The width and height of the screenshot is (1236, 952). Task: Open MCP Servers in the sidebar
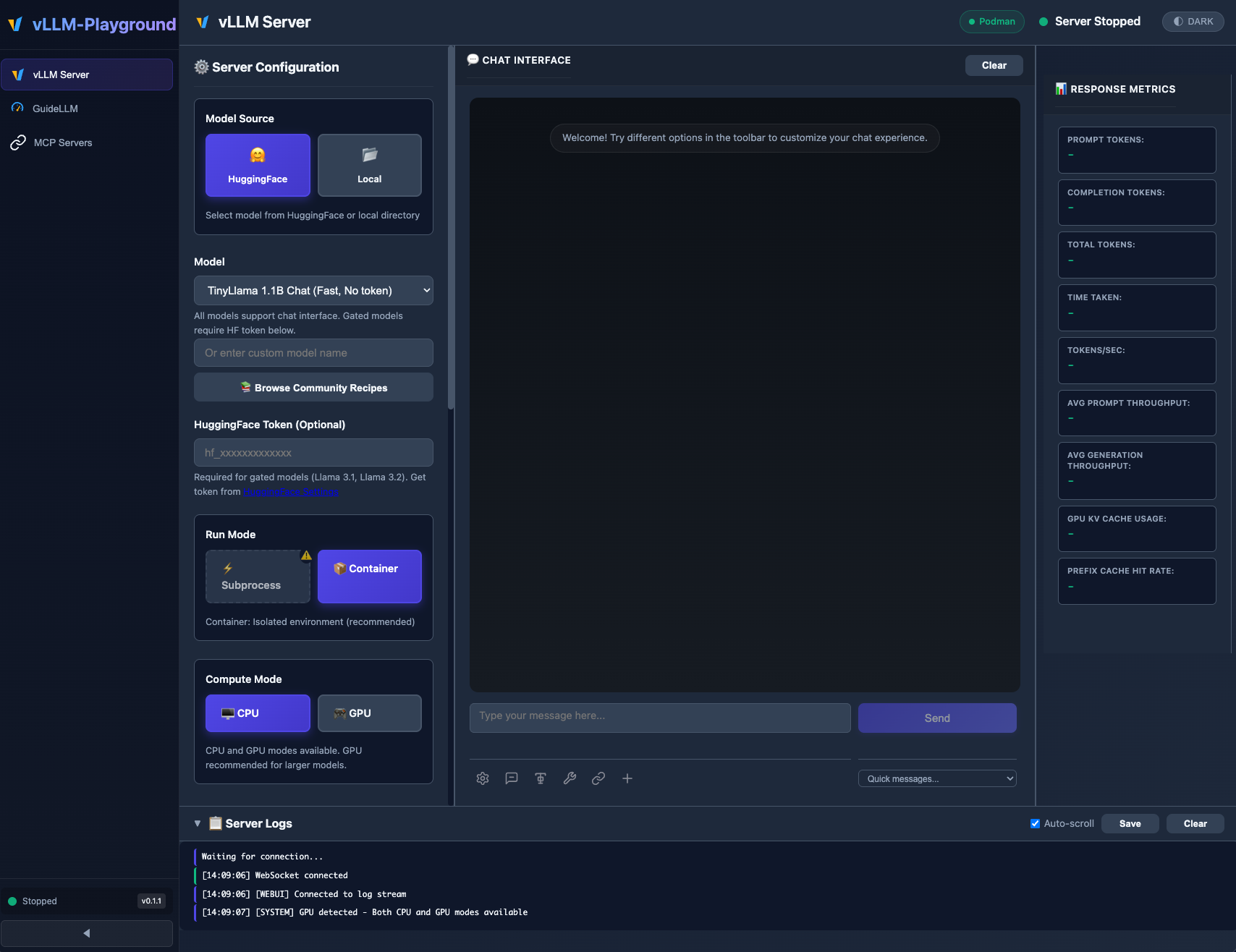[x=63, y=143]
